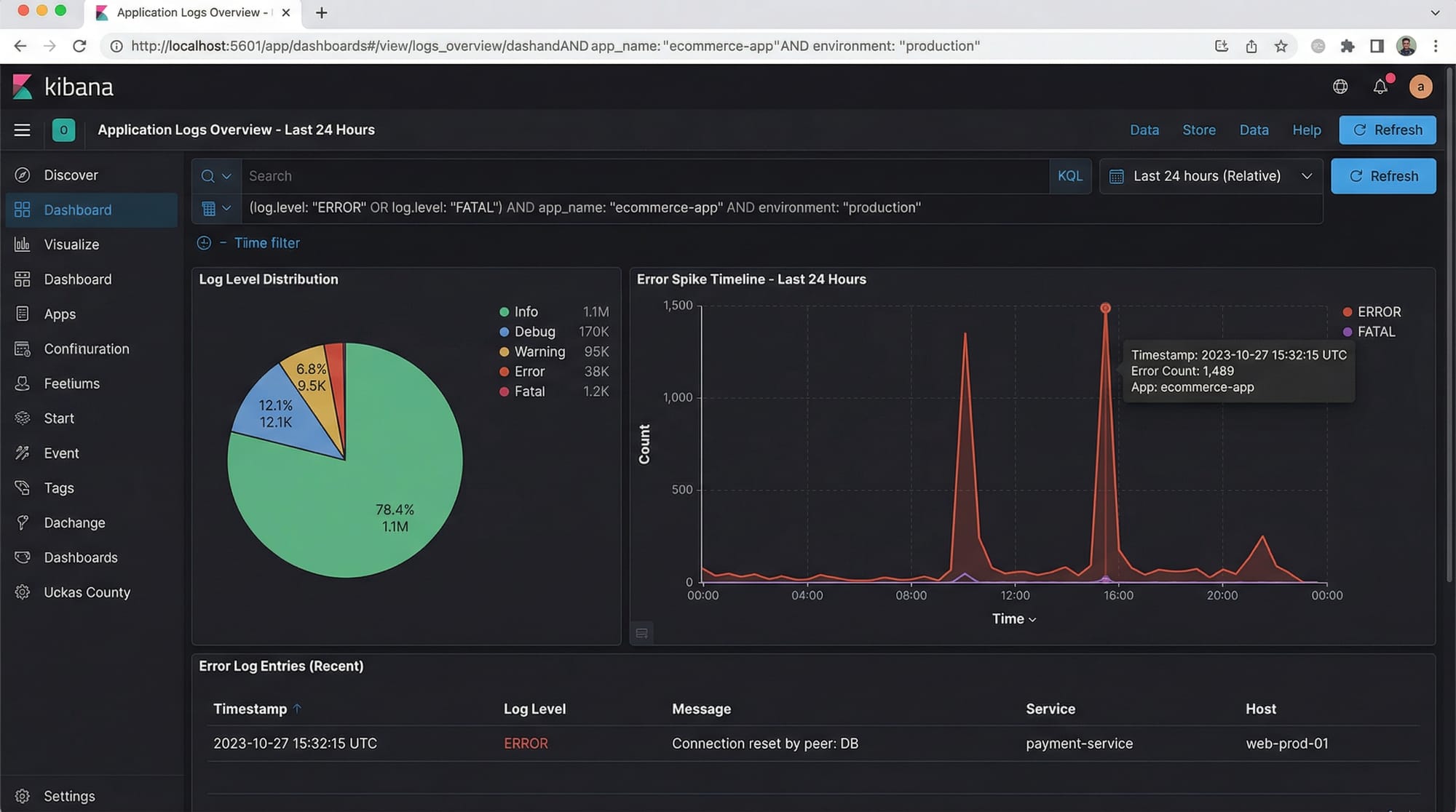Open Store in the top navigation
Viewport: 1456px width, 812px height.
coord(1198,130)
